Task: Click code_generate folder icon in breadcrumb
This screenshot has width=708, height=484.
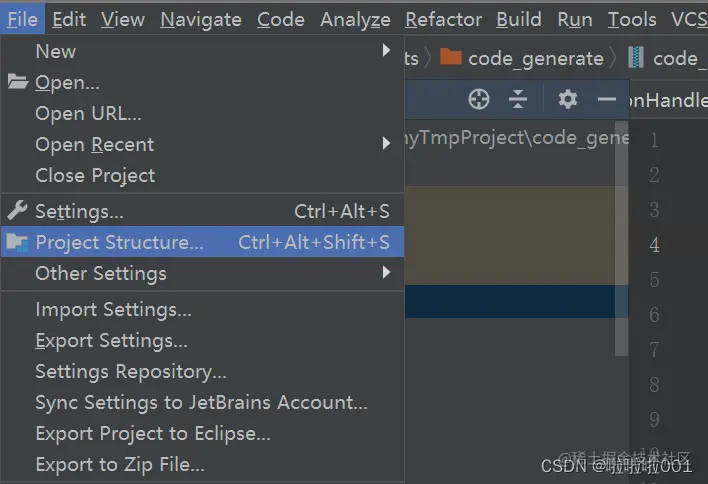Action: pyautogui.click(x=451, y=58)
